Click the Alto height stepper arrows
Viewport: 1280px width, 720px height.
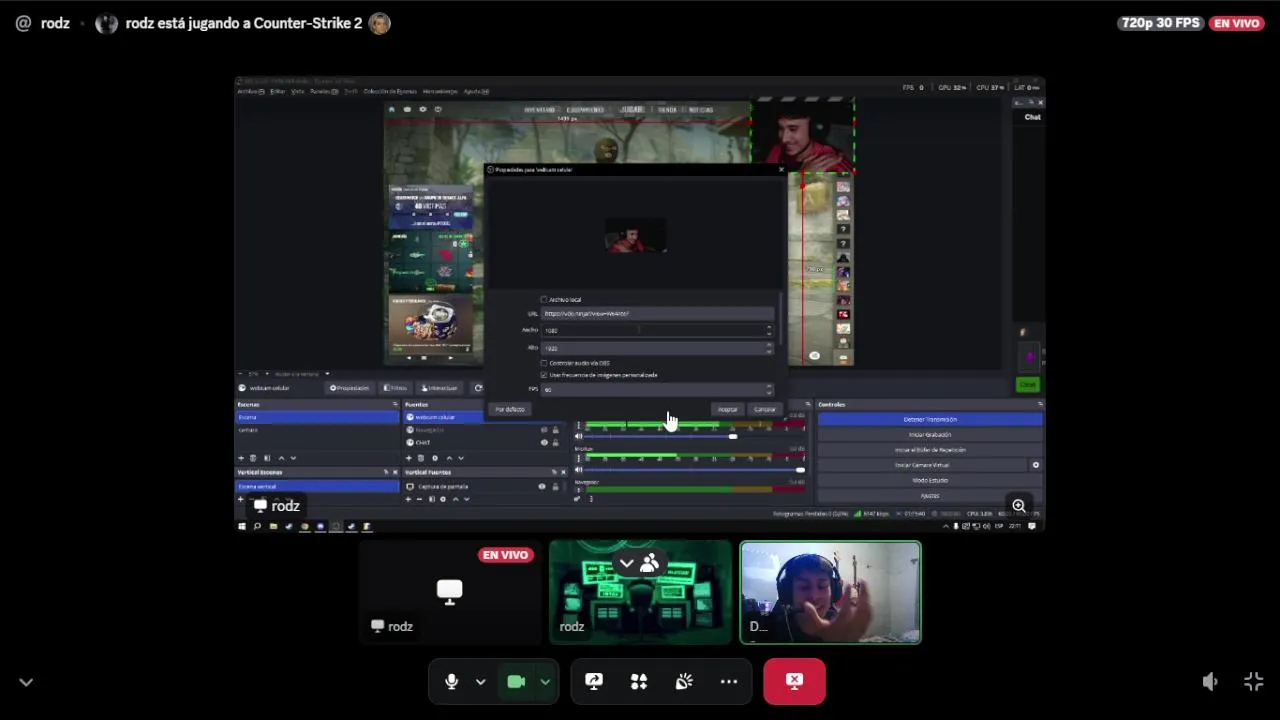[769, 348]
